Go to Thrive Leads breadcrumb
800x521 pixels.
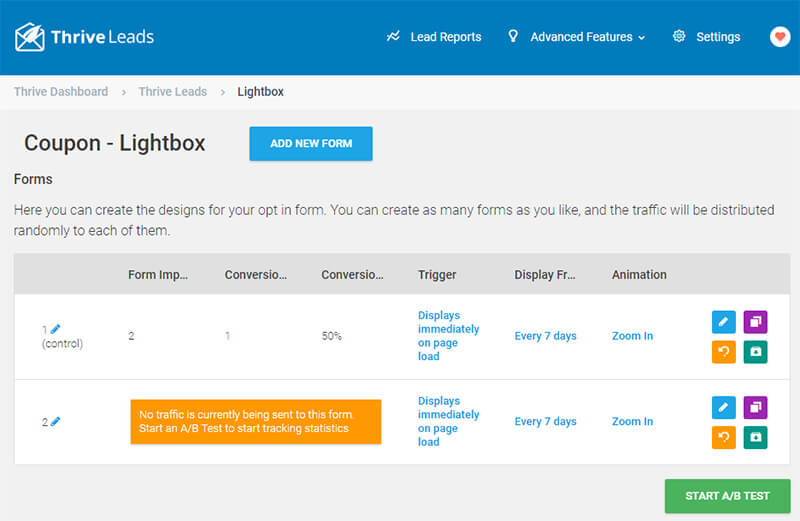pos(172,92)
